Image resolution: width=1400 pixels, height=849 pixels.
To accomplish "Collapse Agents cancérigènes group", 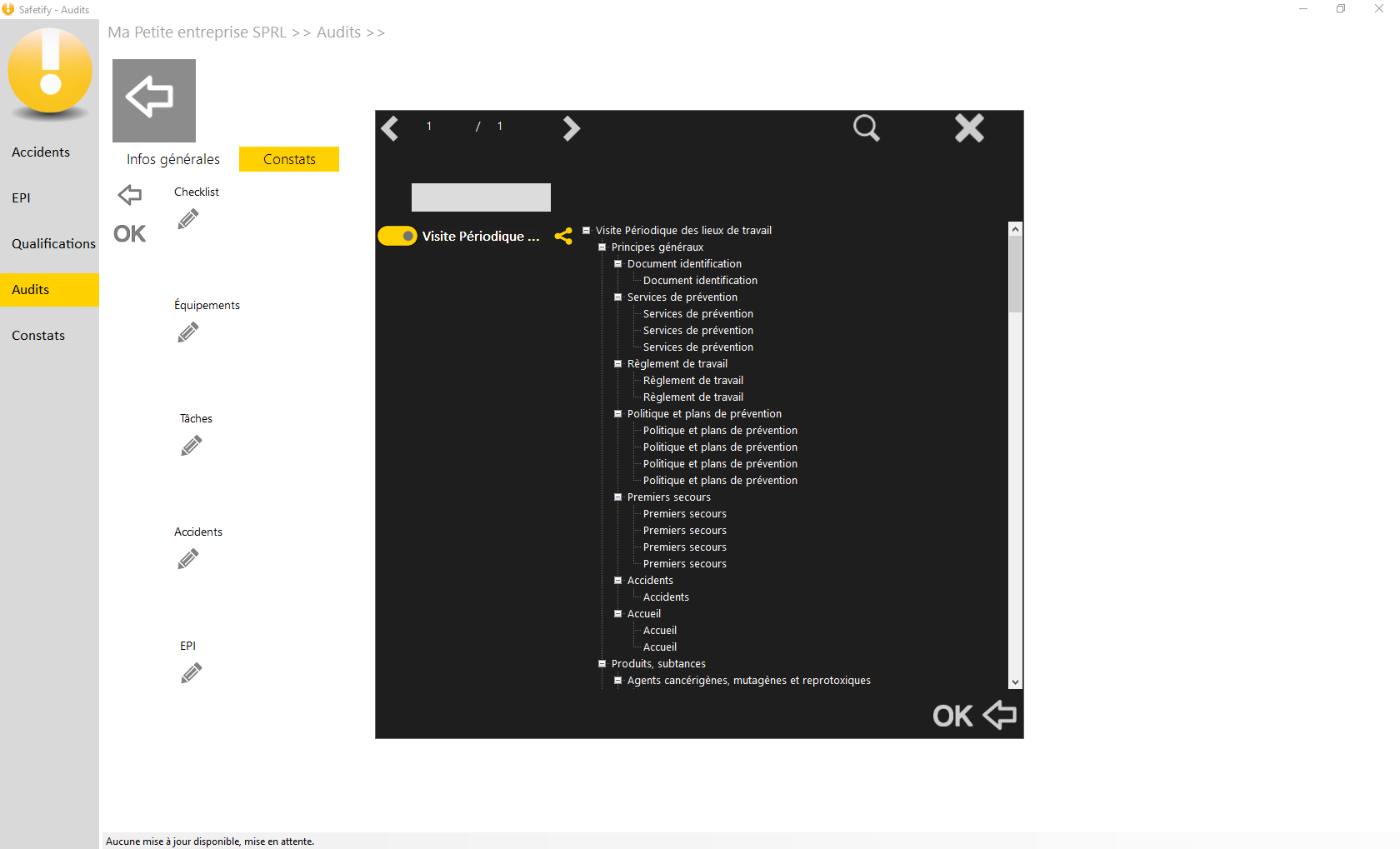I will [617, 681].
